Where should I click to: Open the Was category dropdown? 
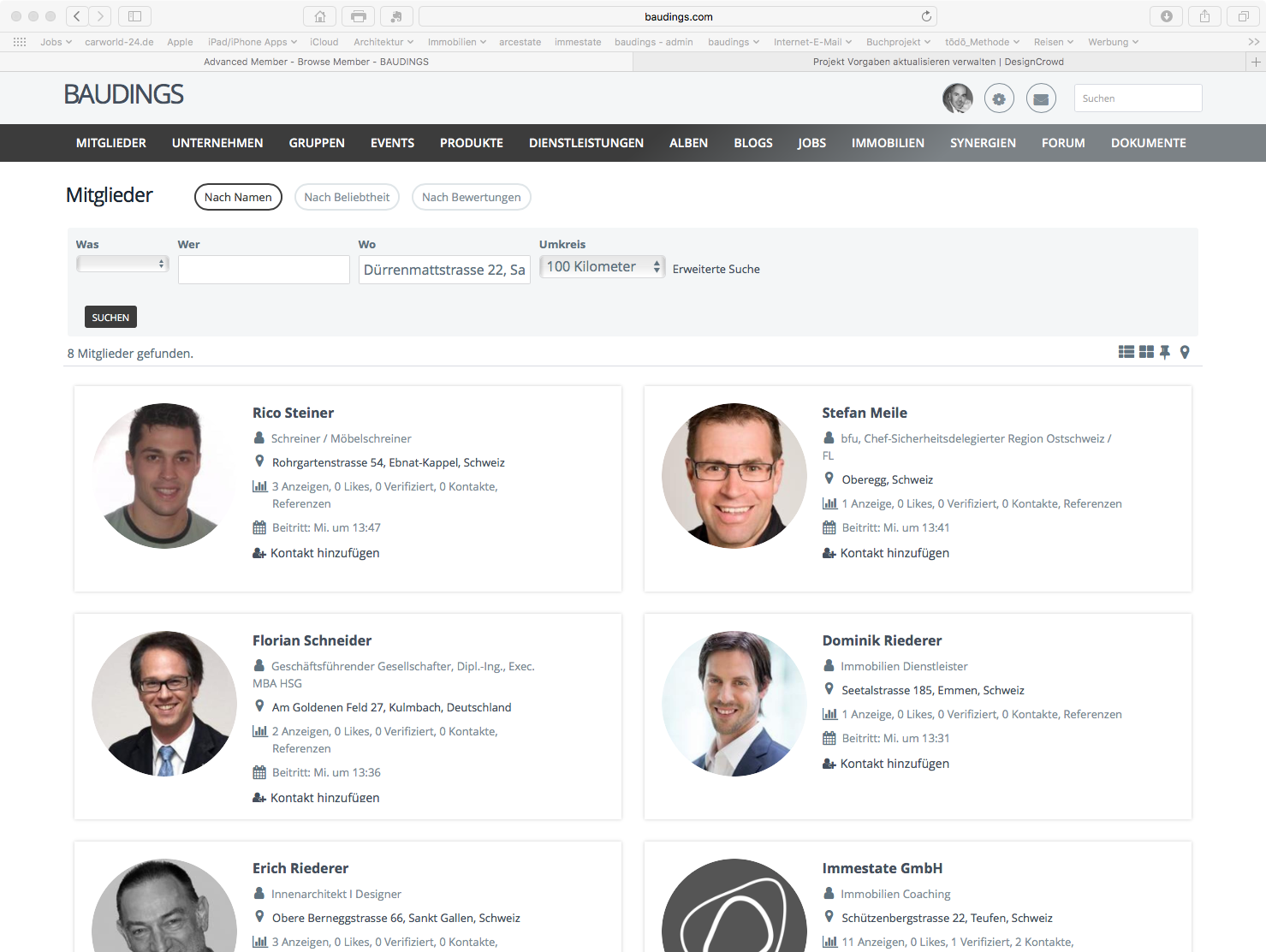coord(122,264)
